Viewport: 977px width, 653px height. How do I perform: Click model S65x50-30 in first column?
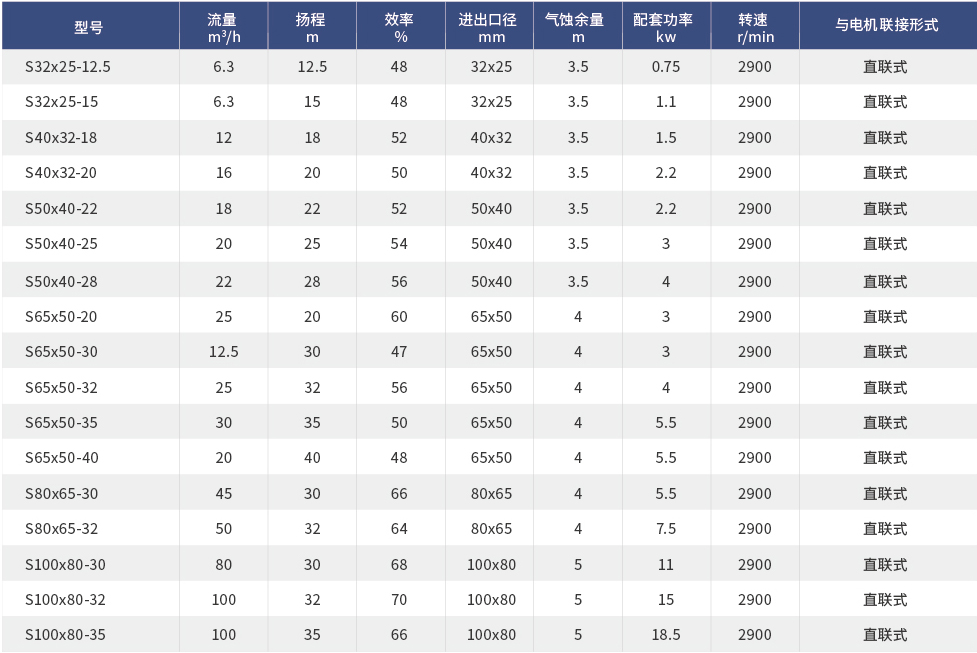pos(61,352)
